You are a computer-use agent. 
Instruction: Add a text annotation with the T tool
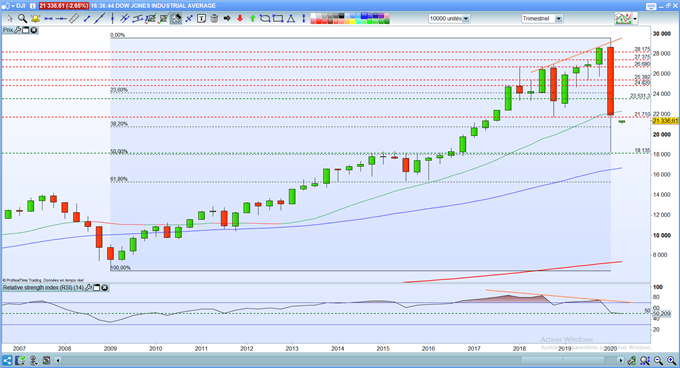pos(201,19)
